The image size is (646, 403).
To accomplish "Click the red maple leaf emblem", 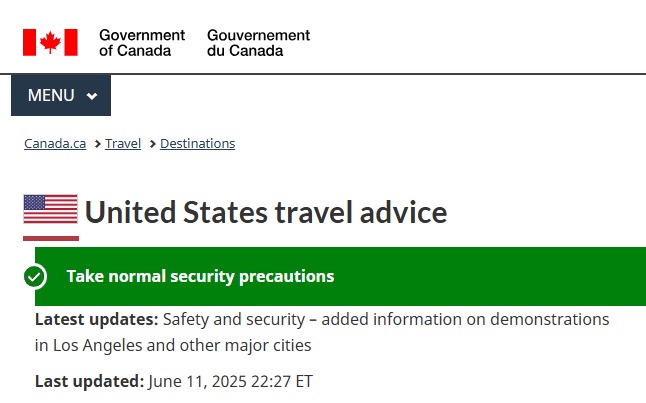I will (x=50, y=42).
